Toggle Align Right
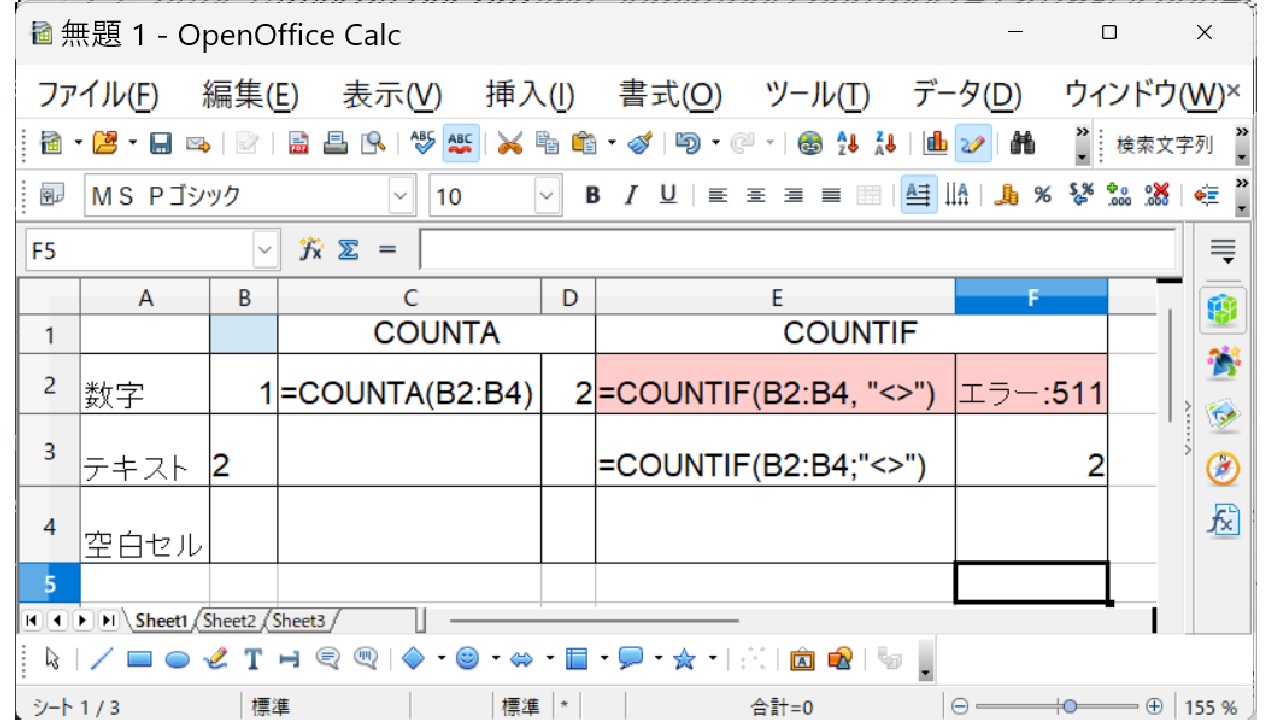The height and width of the screenshot is (720, 1280). click(793, 195)
